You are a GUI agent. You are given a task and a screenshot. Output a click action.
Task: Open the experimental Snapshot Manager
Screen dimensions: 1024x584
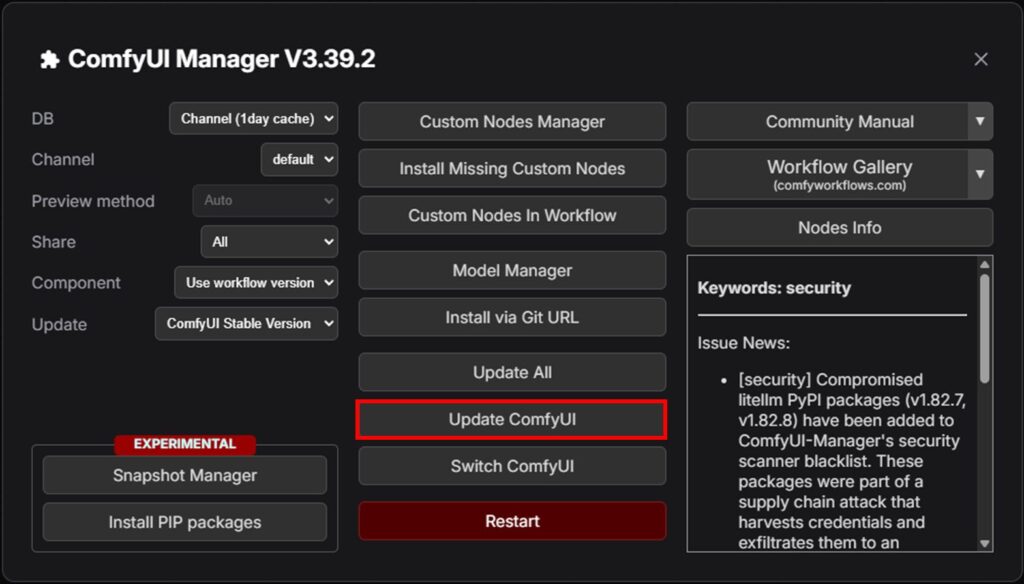coord(184,475)
